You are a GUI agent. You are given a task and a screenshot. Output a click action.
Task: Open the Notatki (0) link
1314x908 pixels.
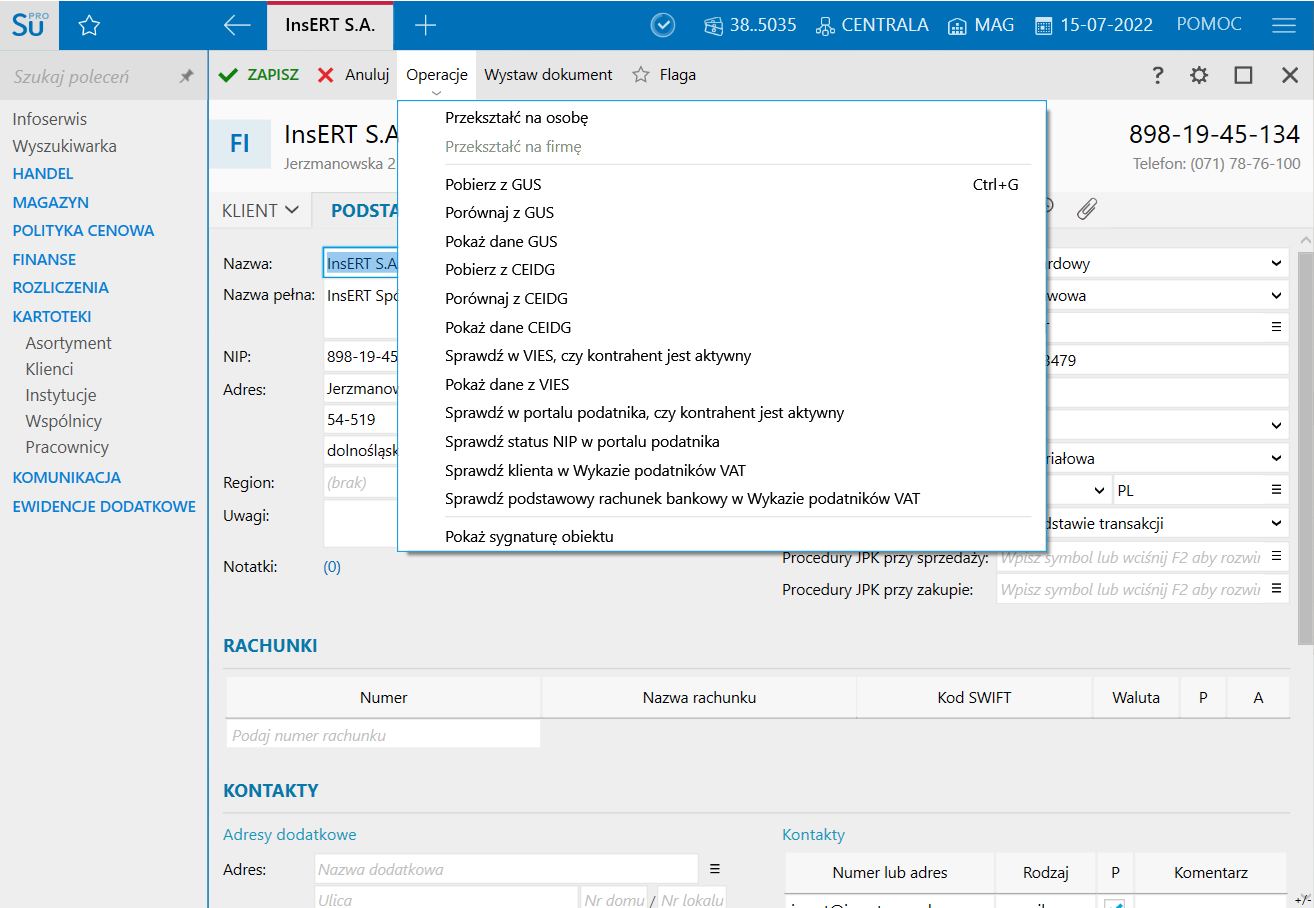332,567
